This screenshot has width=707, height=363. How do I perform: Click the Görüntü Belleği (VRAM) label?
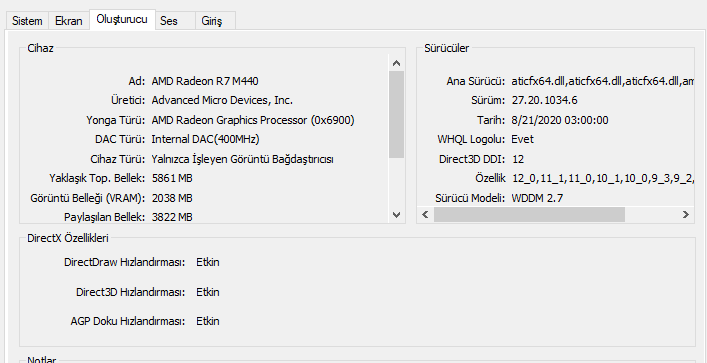click(88, 198)
